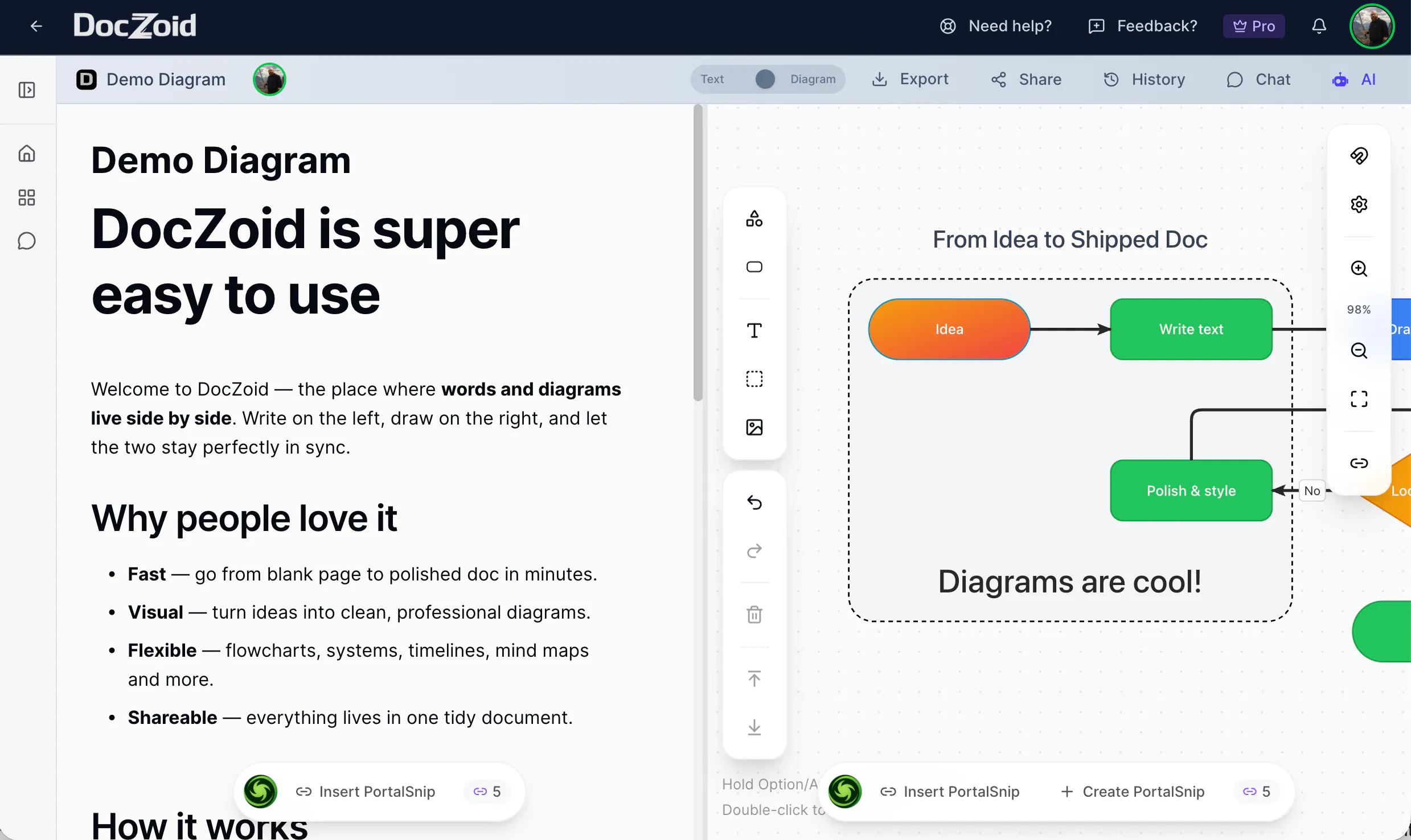Click PortalSnip count 5 in diagram pane
Screen dimensions: 1411x840
1256,792
